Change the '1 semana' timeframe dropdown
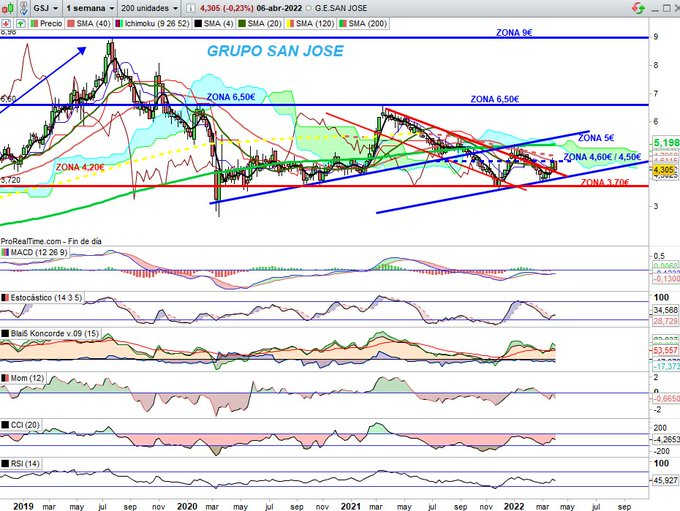The image size is (680, 511). (90, 8)
